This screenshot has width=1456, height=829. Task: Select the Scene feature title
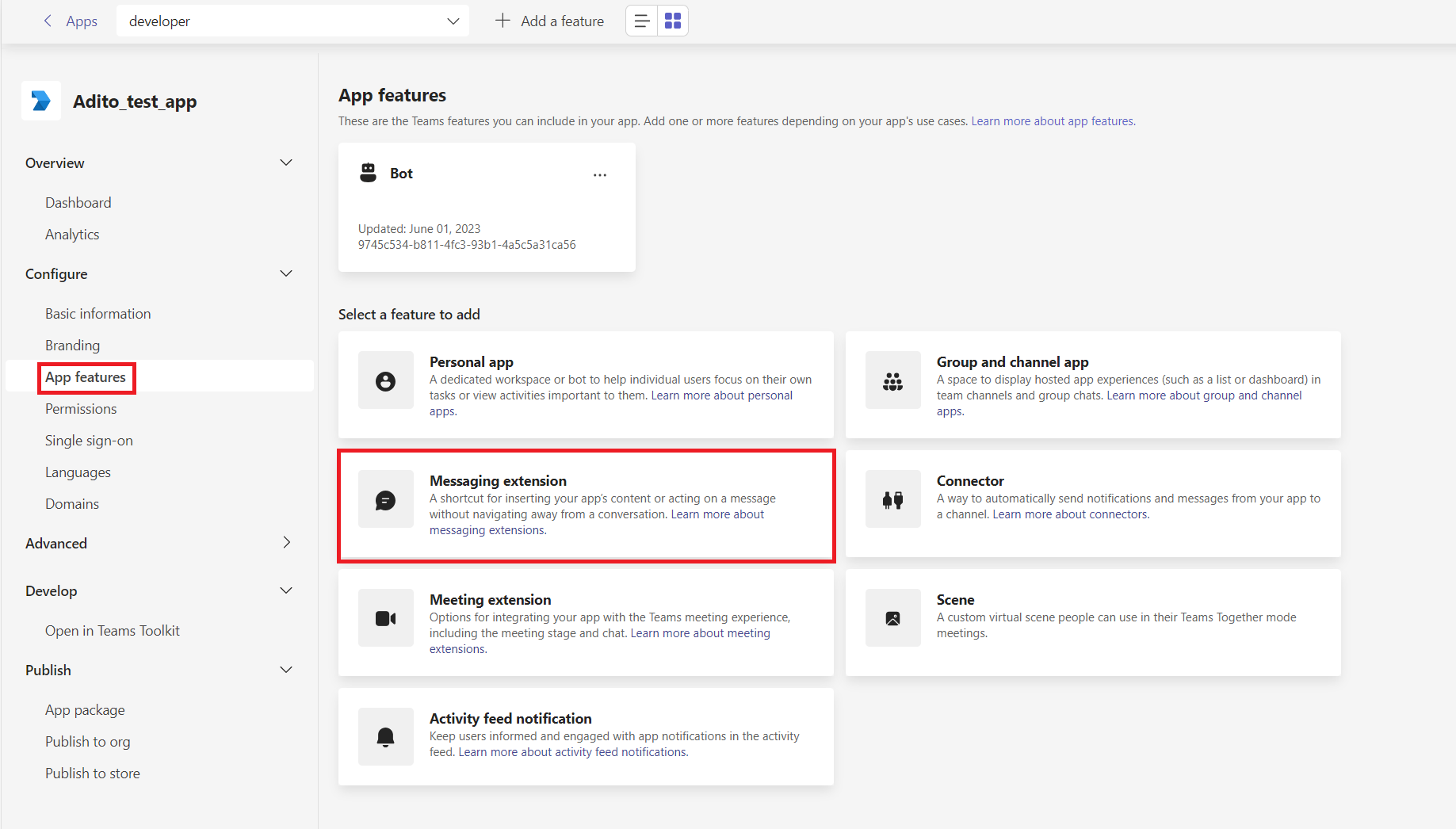(955, 600)
